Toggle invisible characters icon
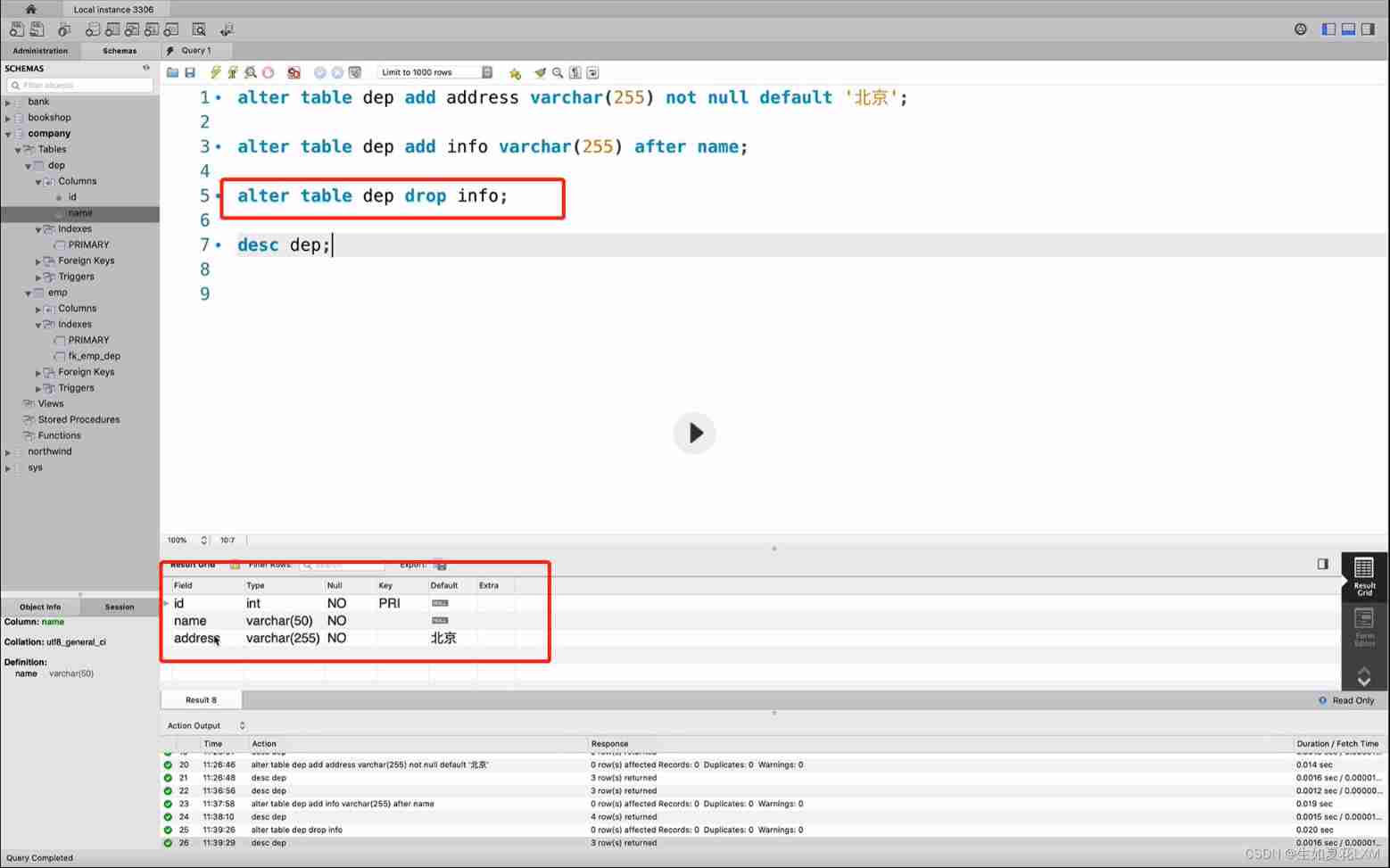The image size is (1390, 868). [x=575, y=72]
